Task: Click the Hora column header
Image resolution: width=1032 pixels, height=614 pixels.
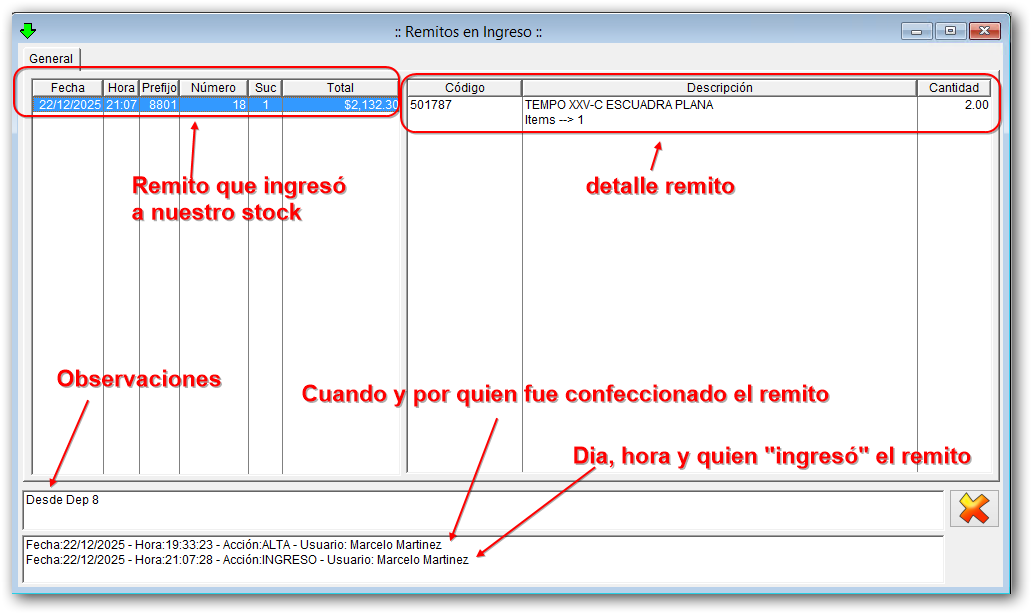Action: tap(121, 88)
